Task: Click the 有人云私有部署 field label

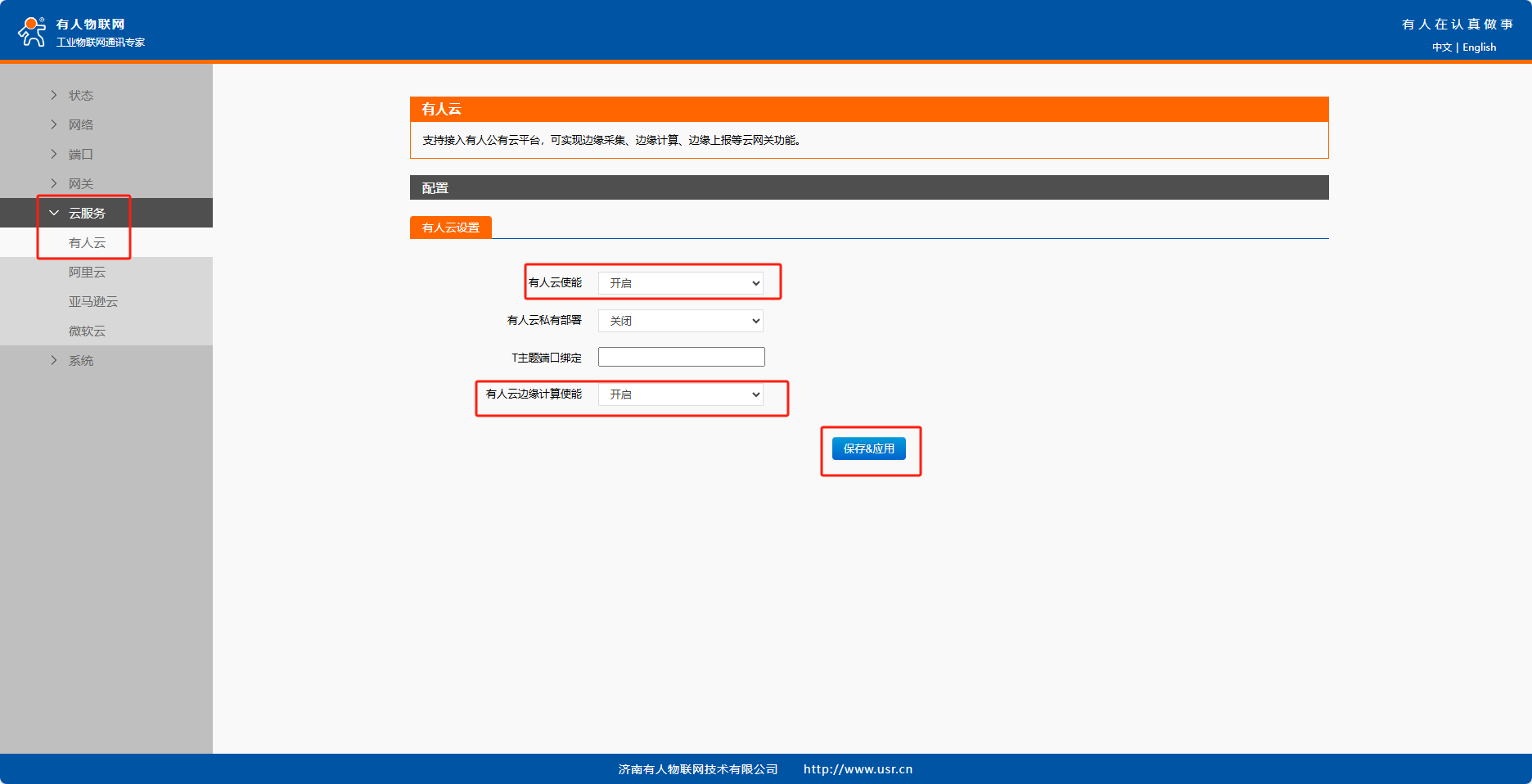Action: (x=544, y=321)
